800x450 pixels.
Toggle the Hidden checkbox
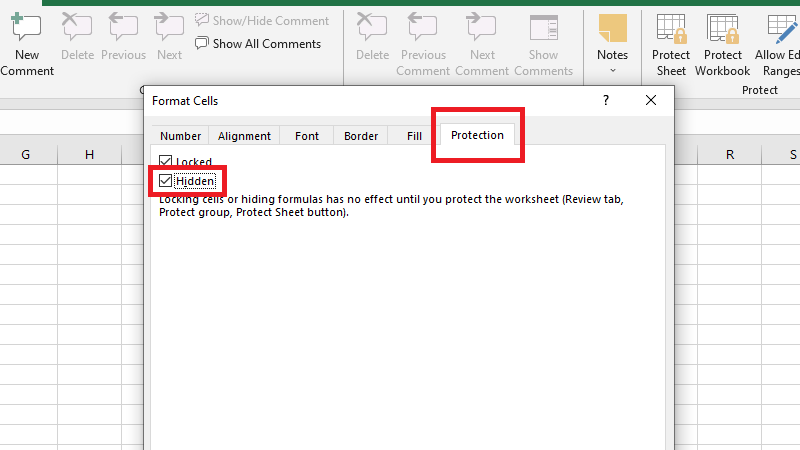click(x=166, y=181)
